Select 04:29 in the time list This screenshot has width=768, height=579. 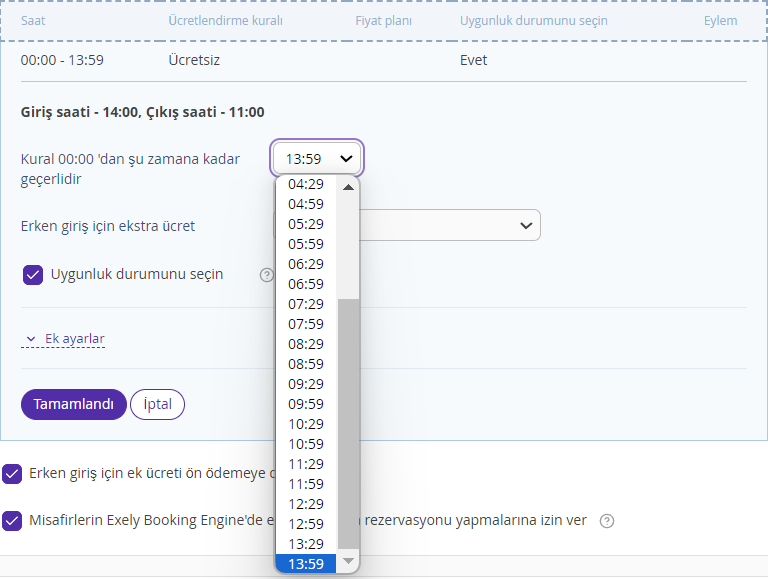(x=306, y=184)
